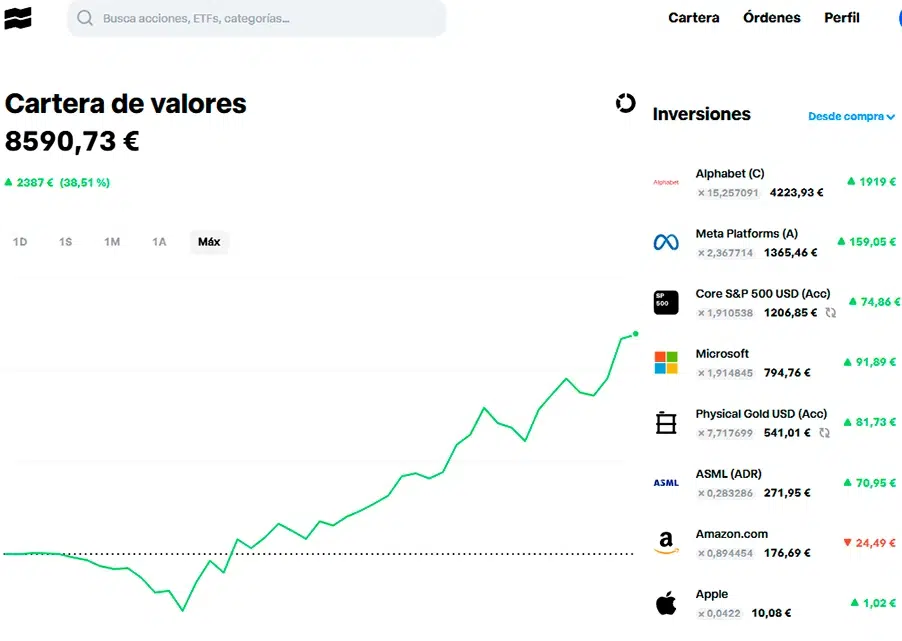Image resolution: width=902 pixels, height=641 pixels.
Task: Toggle currency conversion for Physical Gold
Action: 824,433
